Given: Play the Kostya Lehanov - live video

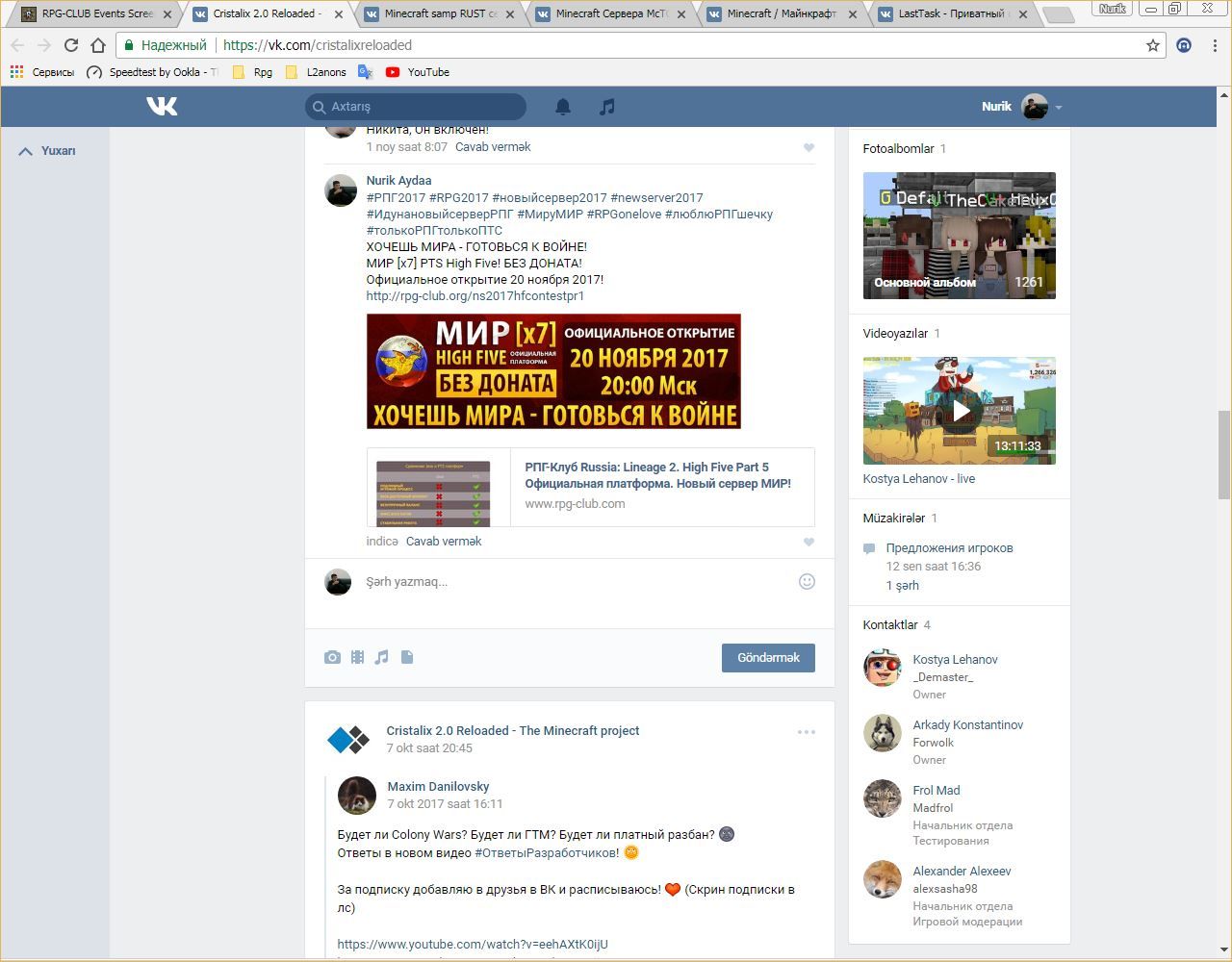Looking at the screenshot, I should coord(960,411).
